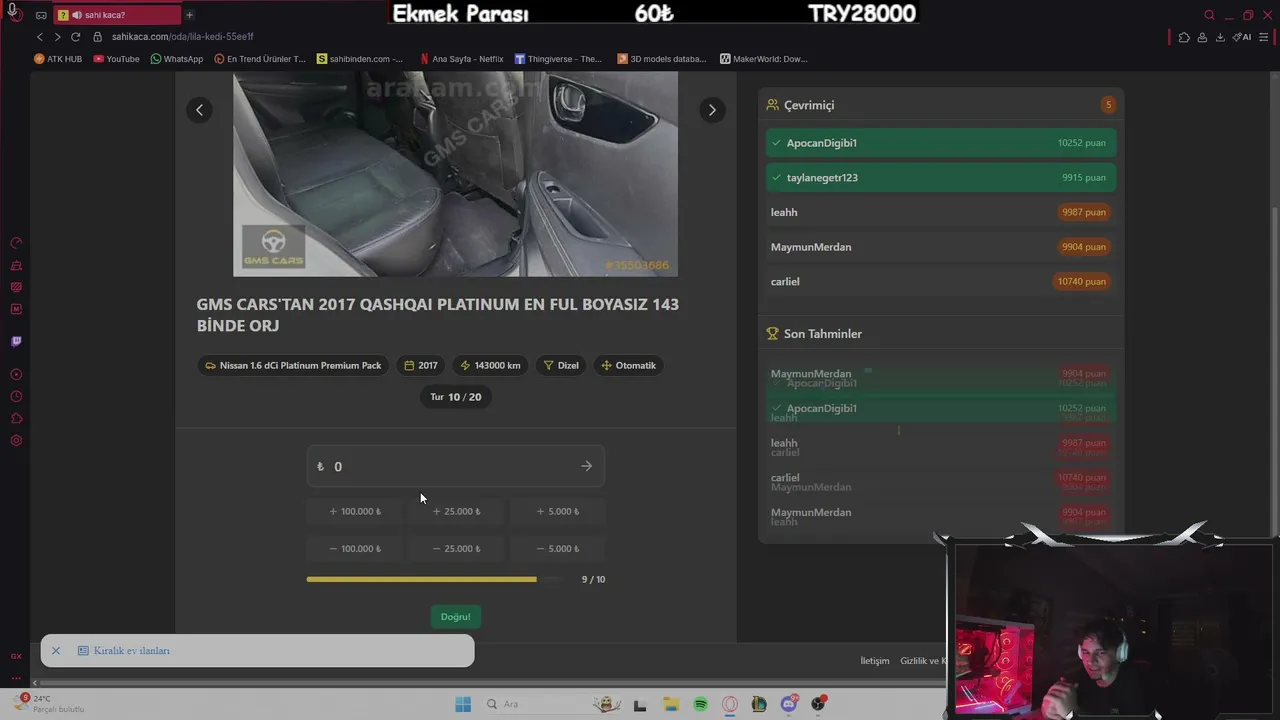
Task: Open the Ana Sayfa - Netflix bookmark
Action: coord(461,59)
